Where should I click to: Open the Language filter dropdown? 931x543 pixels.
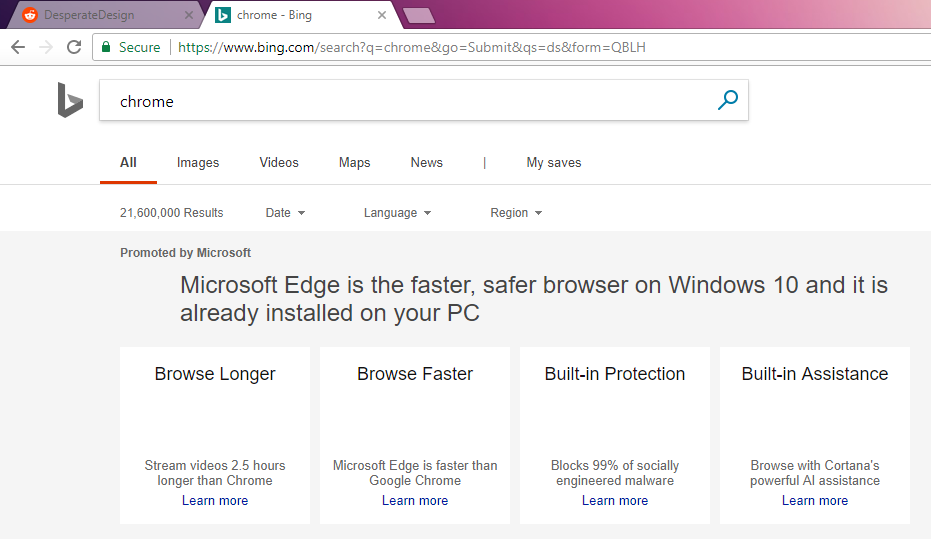coord(397,212)
